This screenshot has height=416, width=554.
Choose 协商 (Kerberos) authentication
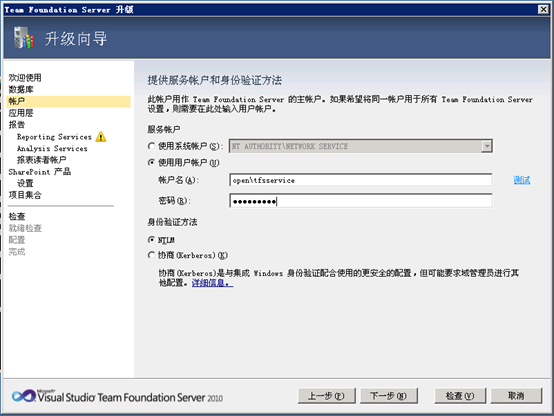click(x=151, y=255)
